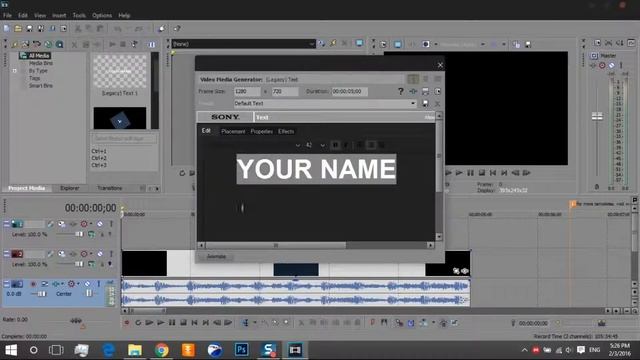Switch to the Explorer tab
The height and width of the screenshot is (360, 640).
[70, 188]
